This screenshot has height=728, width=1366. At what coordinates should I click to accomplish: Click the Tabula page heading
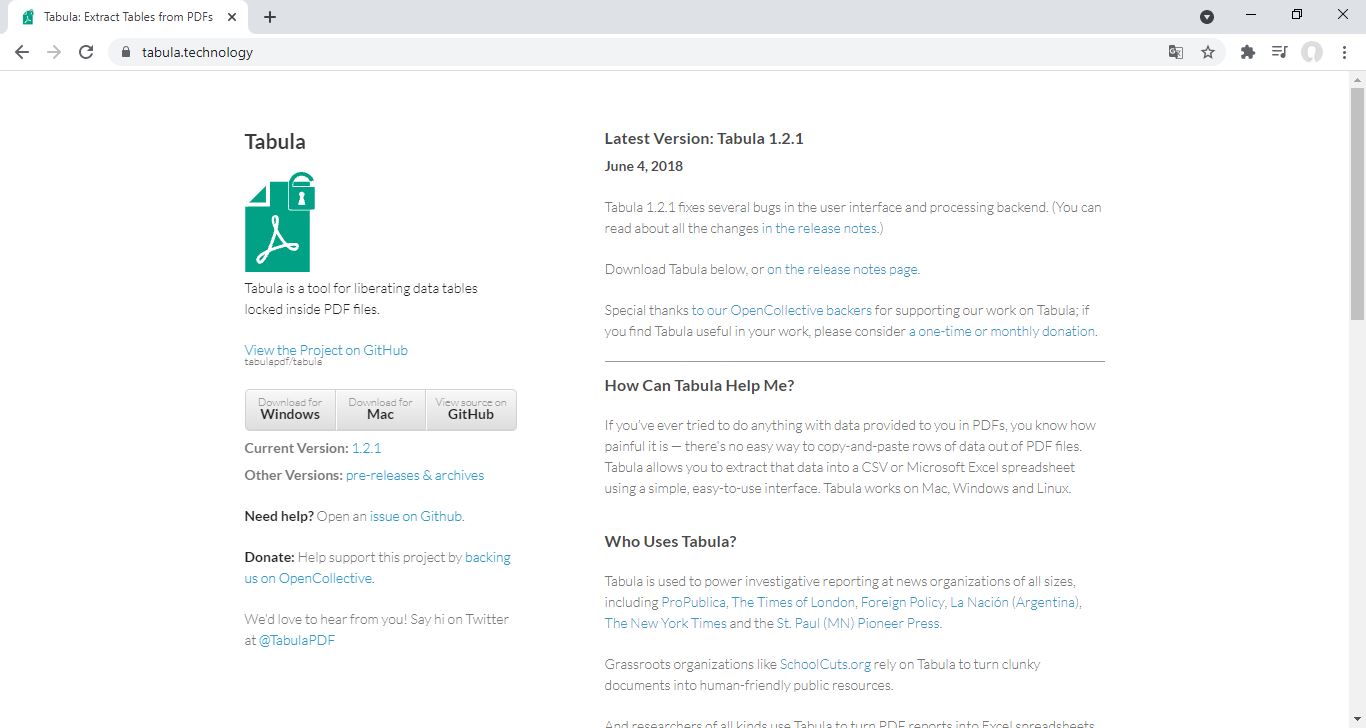275,141
